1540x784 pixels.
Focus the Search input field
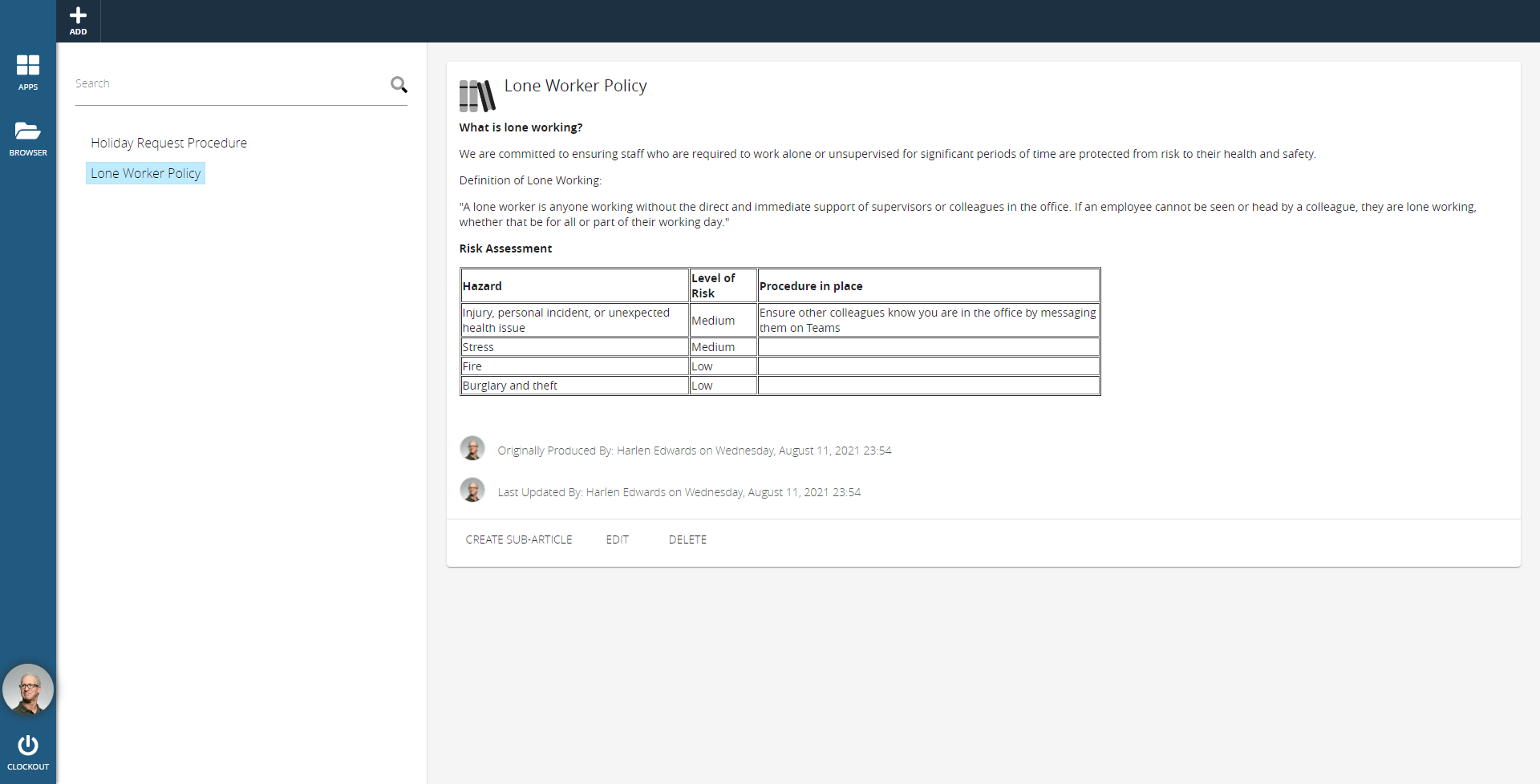[229, 84]
